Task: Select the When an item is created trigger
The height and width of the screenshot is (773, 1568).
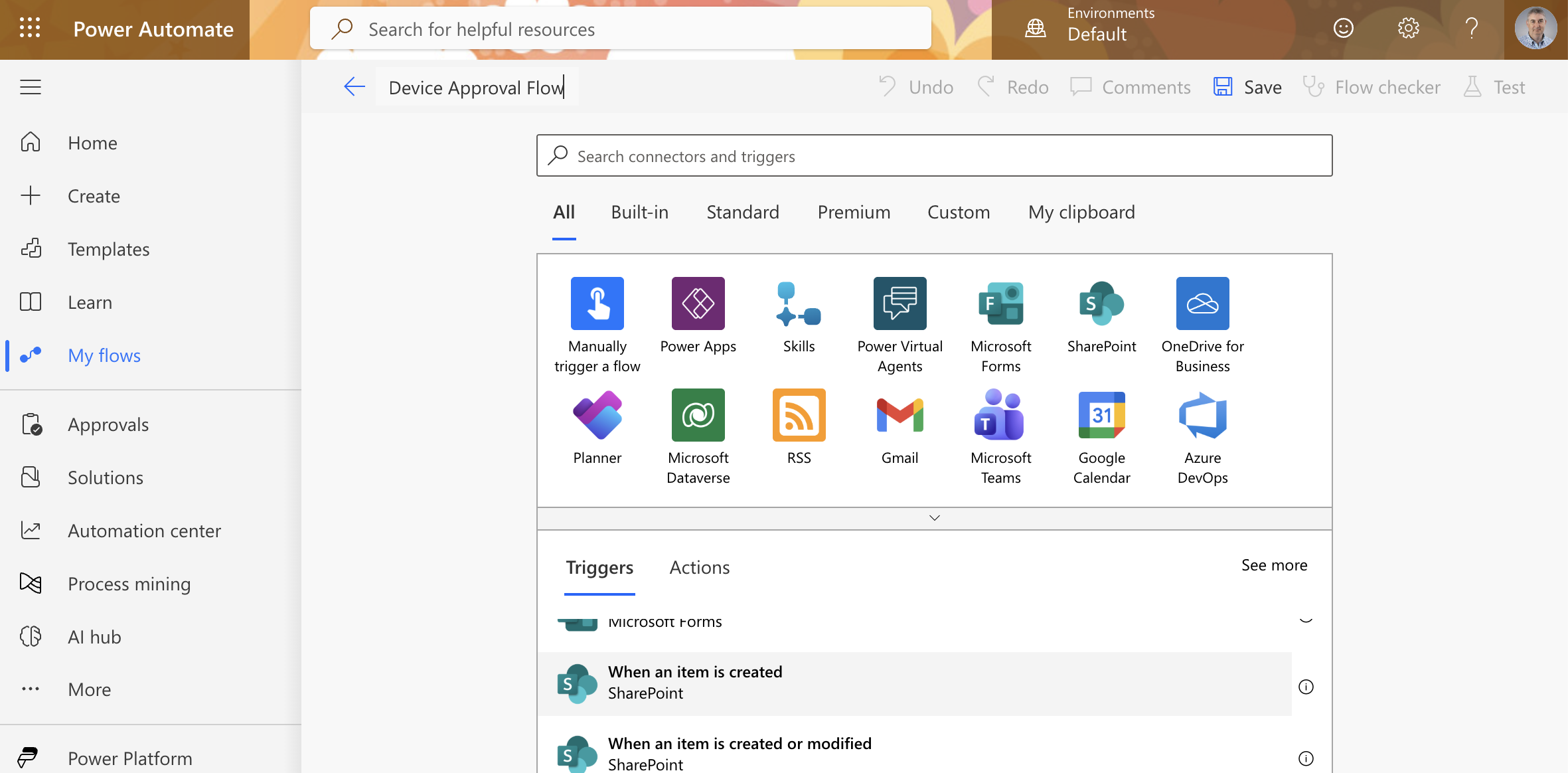Action: [915, 683]
